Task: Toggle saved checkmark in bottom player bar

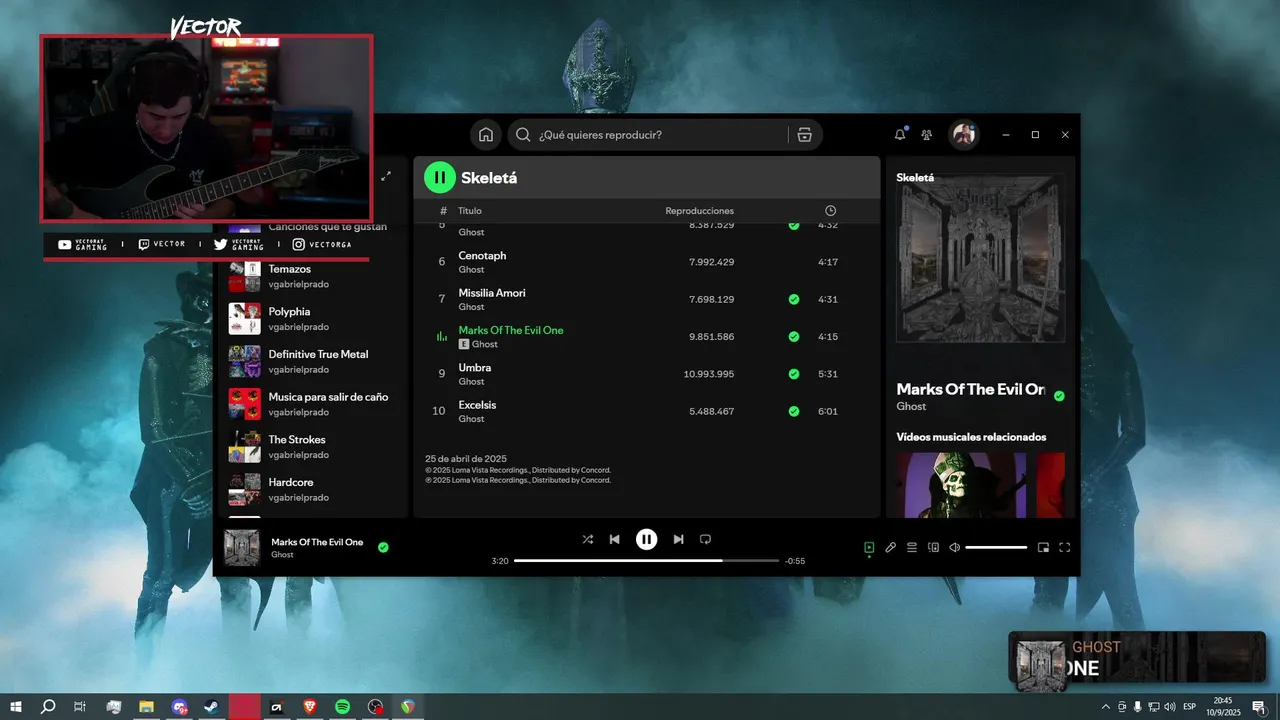Action: tap(383, 547)
